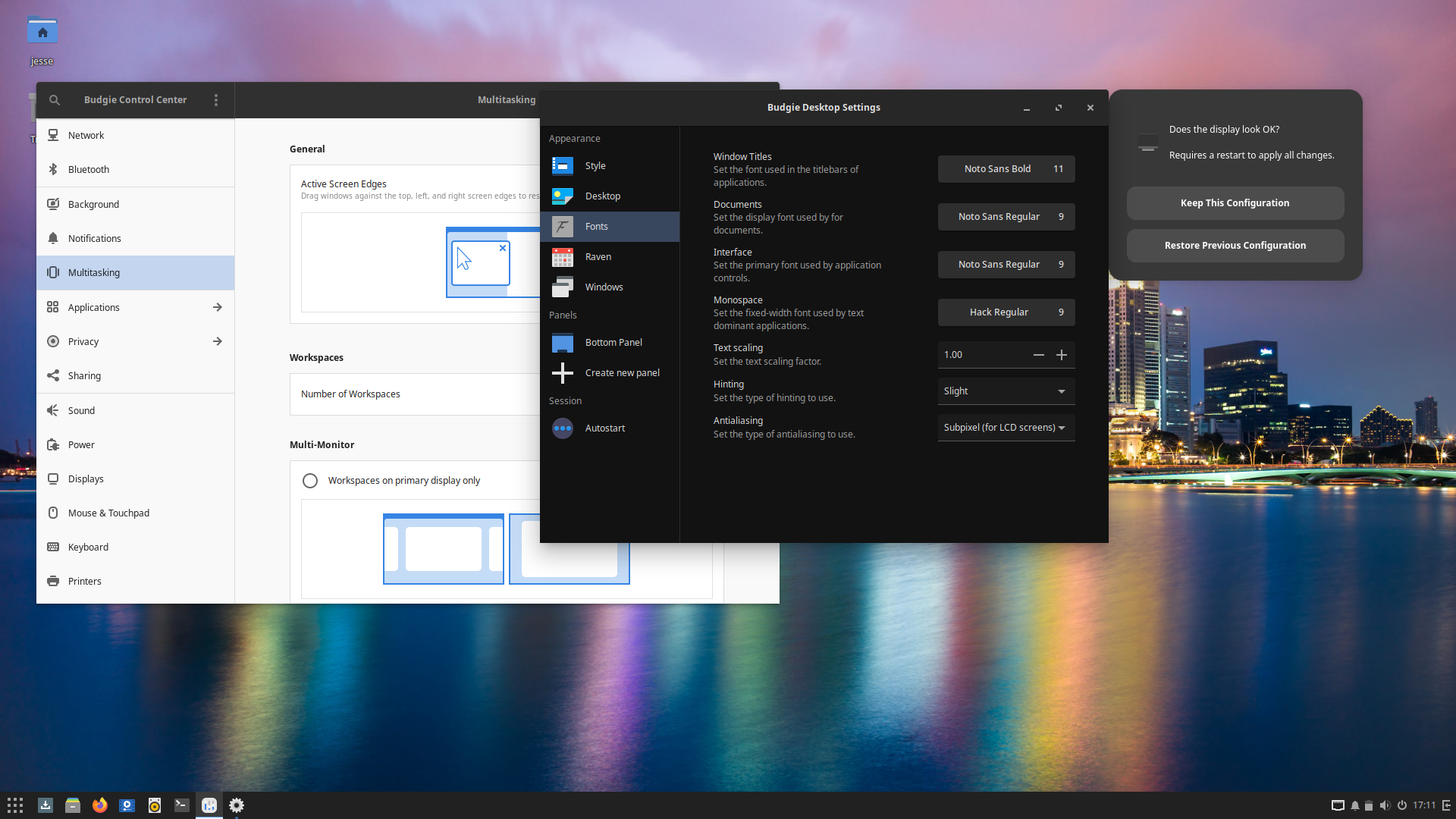The image size is (1456, 819).
Task: Open the volume control in system tray
Action: point(1385,805)
